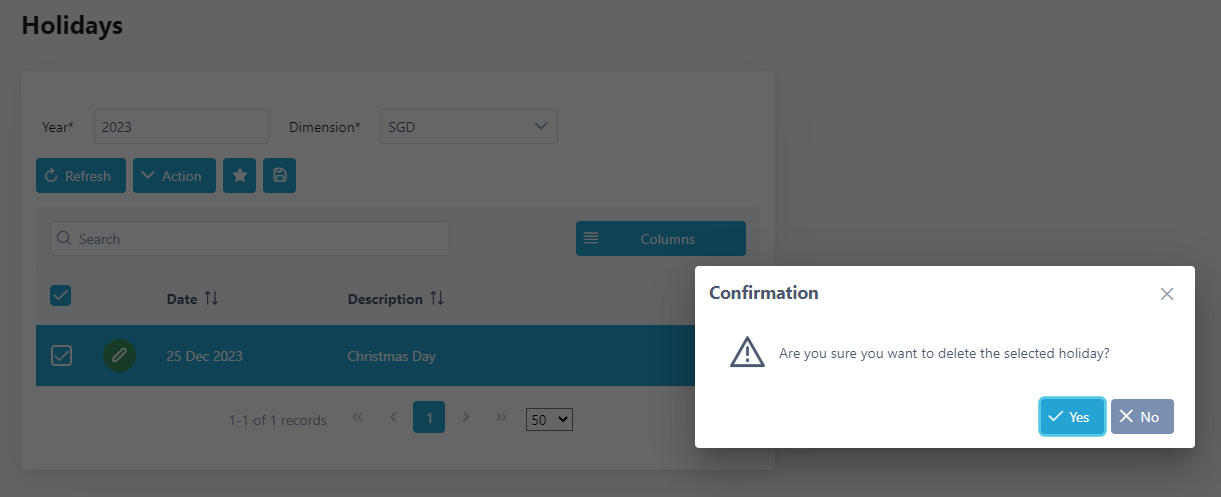
Task: Open the Dimension SGD dropdown
Action: pyautogui.click(x=468, y=127)
